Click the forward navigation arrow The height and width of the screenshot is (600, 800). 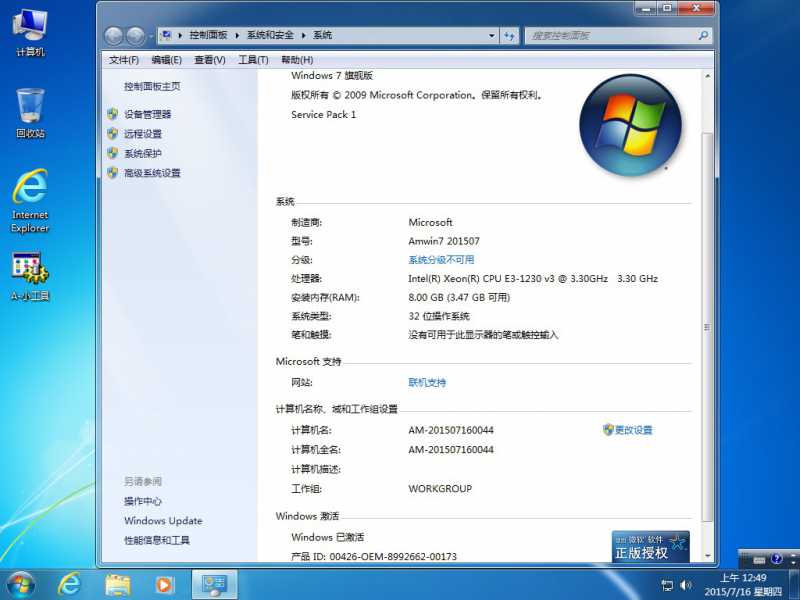pos(135,36)
